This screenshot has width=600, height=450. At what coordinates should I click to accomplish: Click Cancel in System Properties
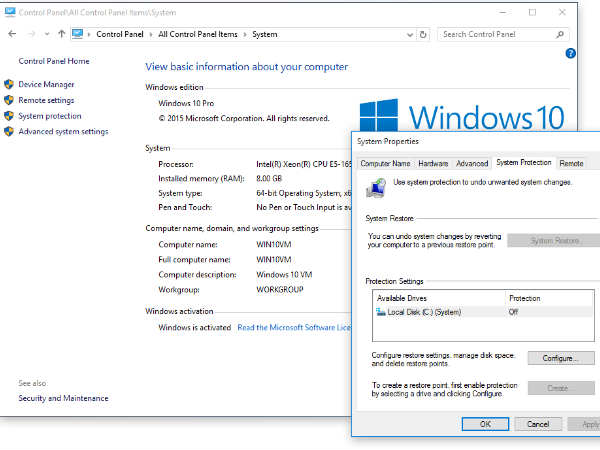point(538,424)
